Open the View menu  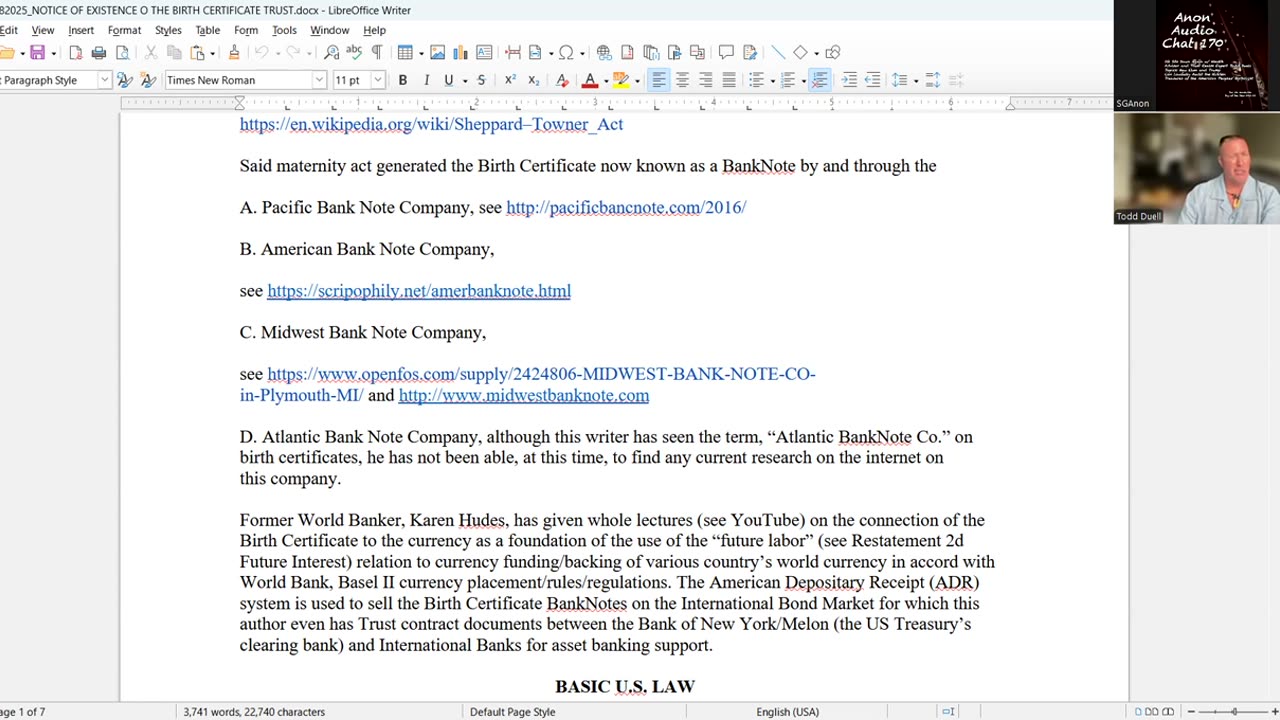pos(42,30)
